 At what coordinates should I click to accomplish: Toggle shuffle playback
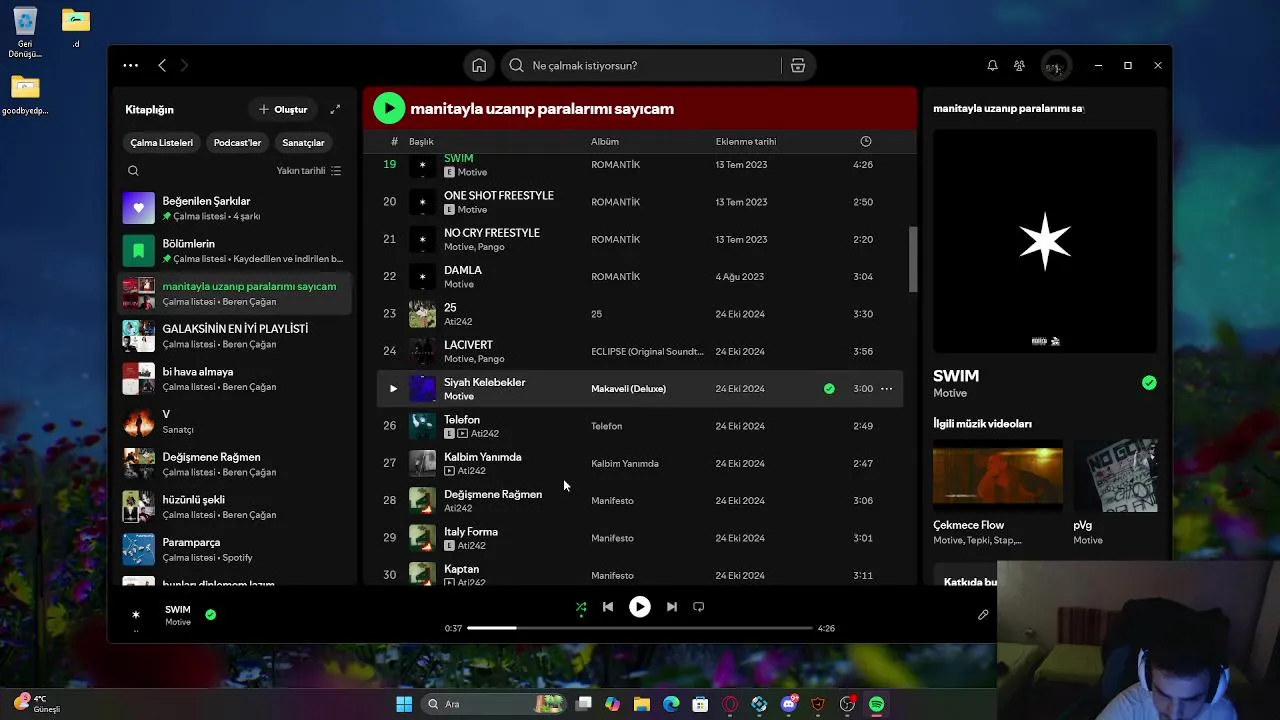pos(581,607)
